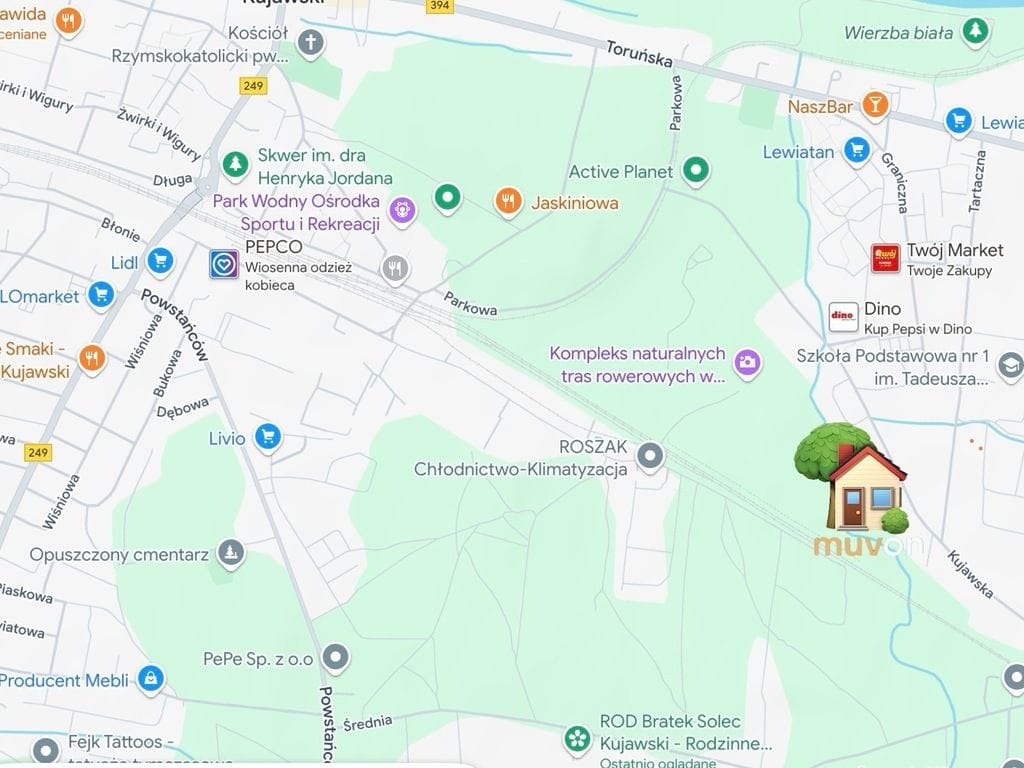Click the Kościół Rzymskokatolicki cross pin
The image size is (1024, 768).
click(x=311, y=44)
